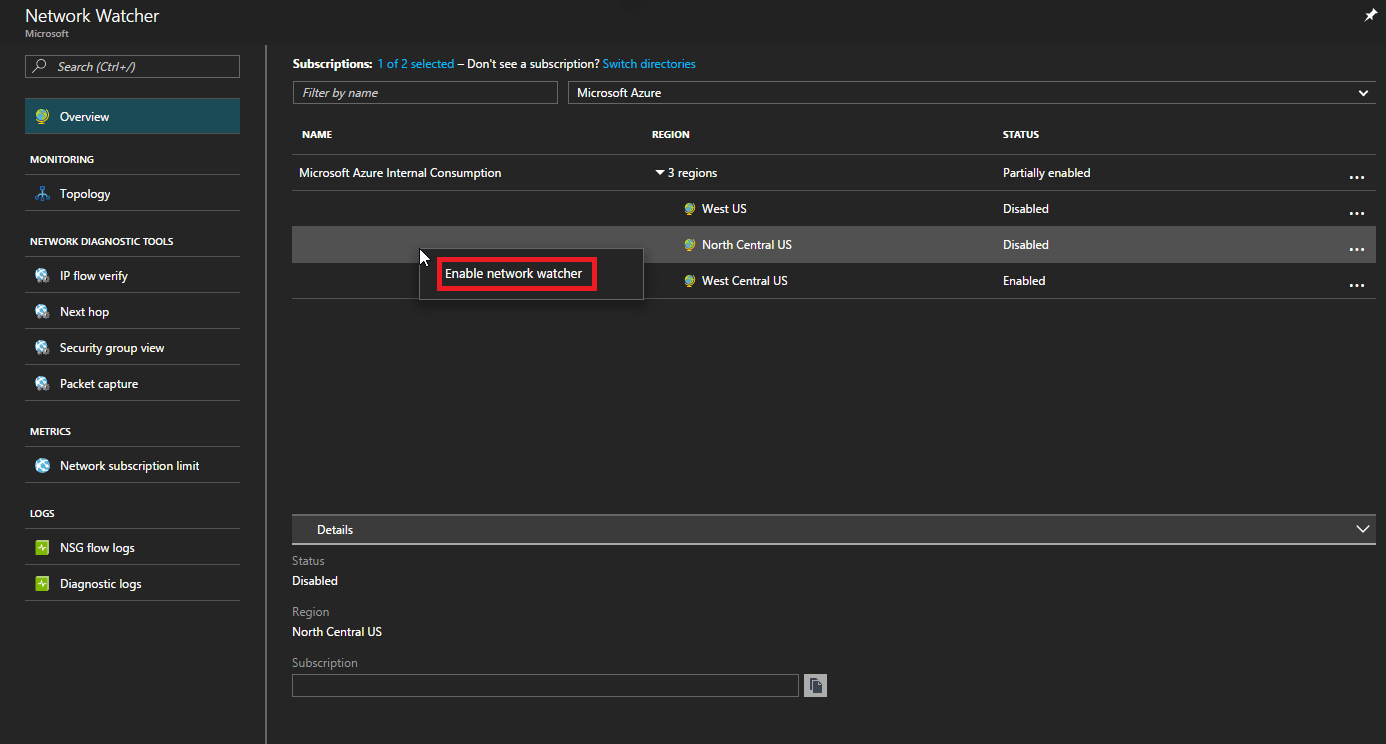Click the Switch directories link
The height and width of the screenshot is (744, 1386).
click(x=648, y=63)
